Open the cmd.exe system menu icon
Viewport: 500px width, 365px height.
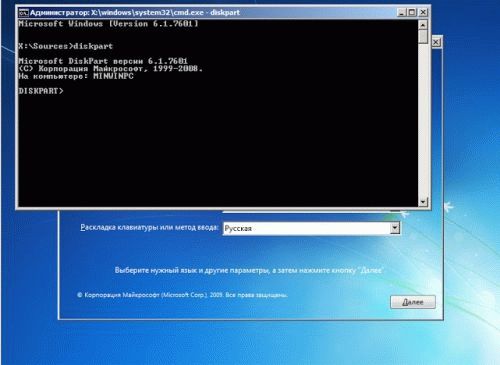(x=23, y=13)
